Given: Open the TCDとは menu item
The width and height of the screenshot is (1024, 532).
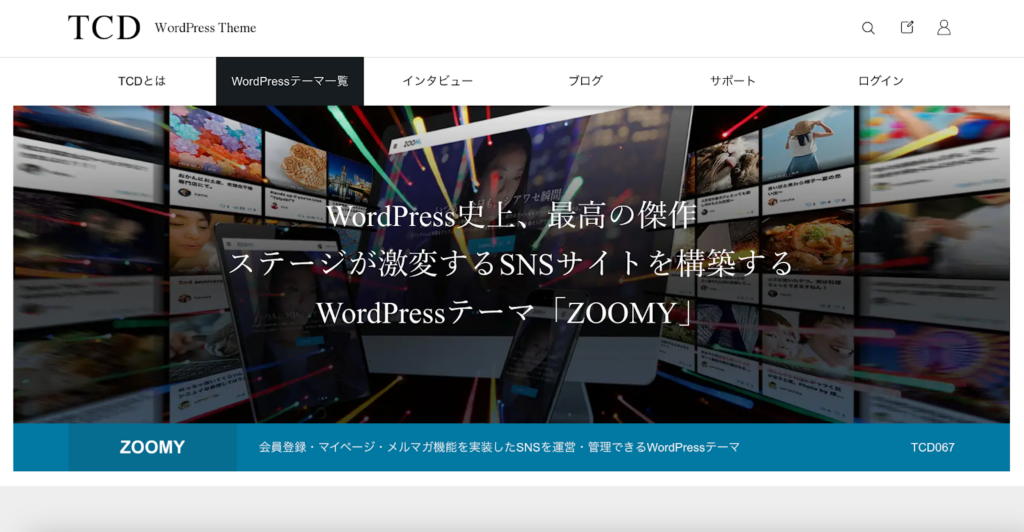Looking at the screenshot, I should (x=142, y=81).
